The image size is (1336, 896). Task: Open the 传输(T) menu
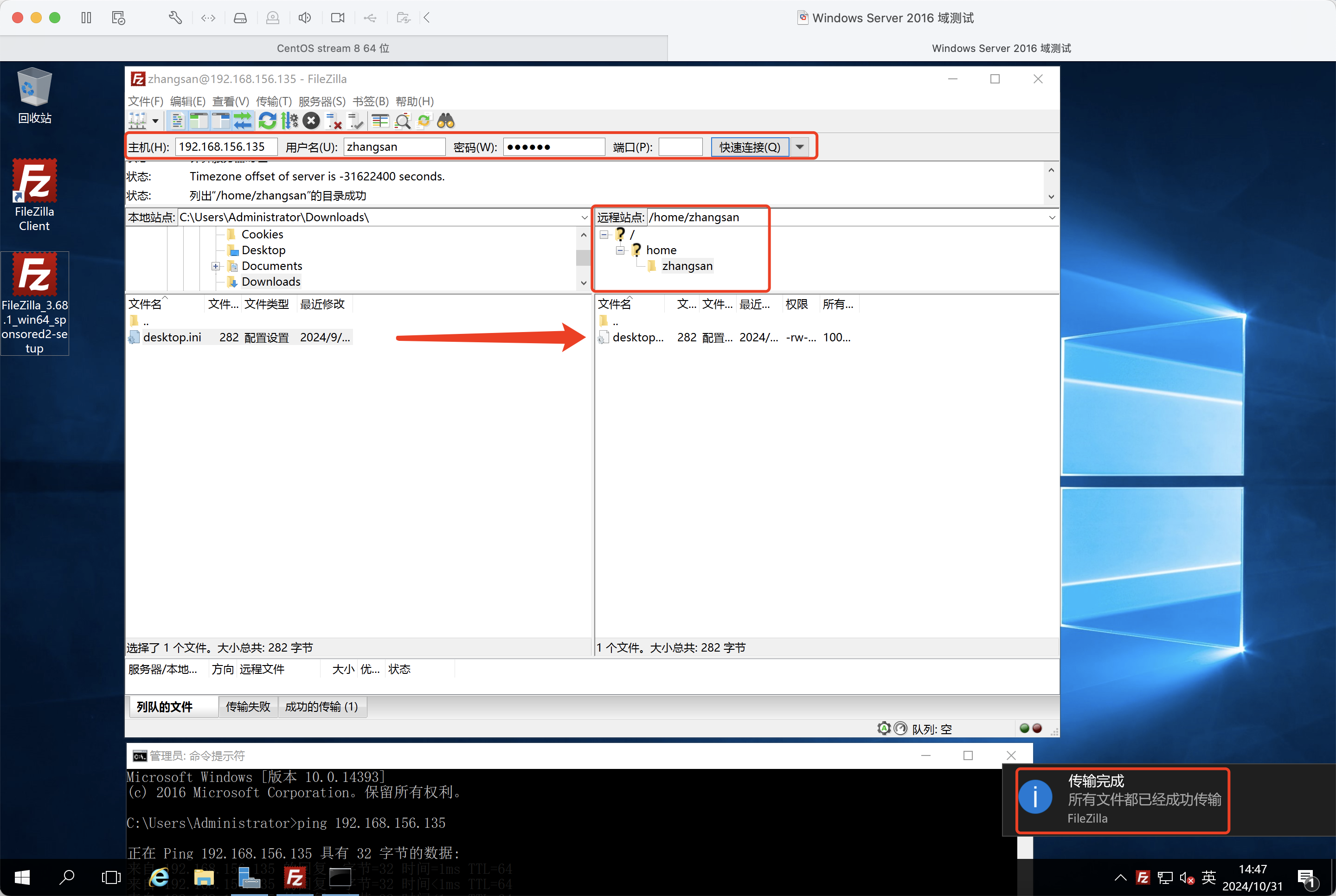[273, 101]
